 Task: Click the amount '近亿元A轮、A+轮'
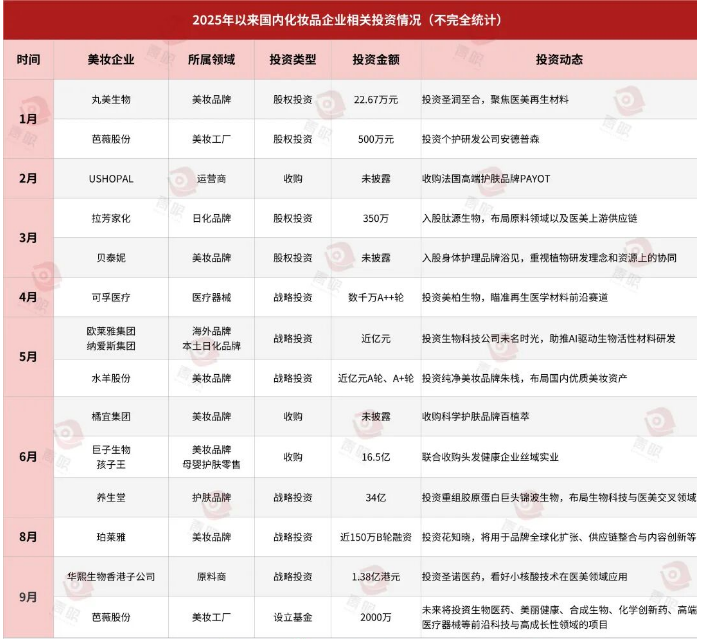[x=376, y=378]
